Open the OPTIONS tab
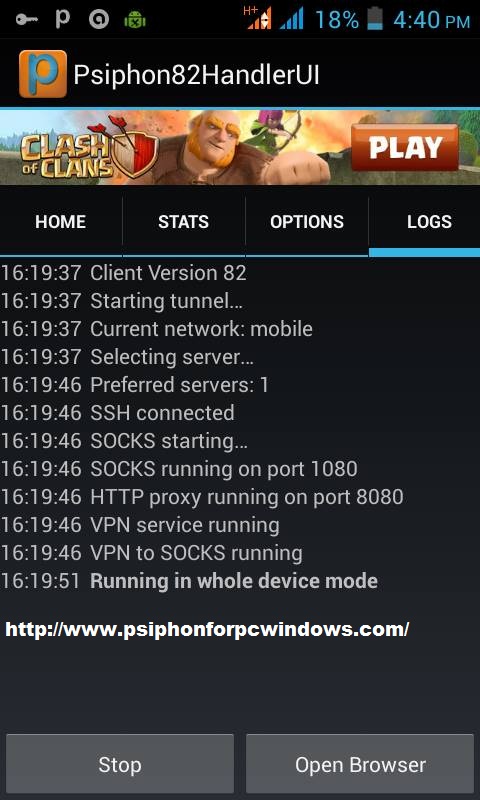This screenshot has width=480, height=800. [x=307, y=221]
